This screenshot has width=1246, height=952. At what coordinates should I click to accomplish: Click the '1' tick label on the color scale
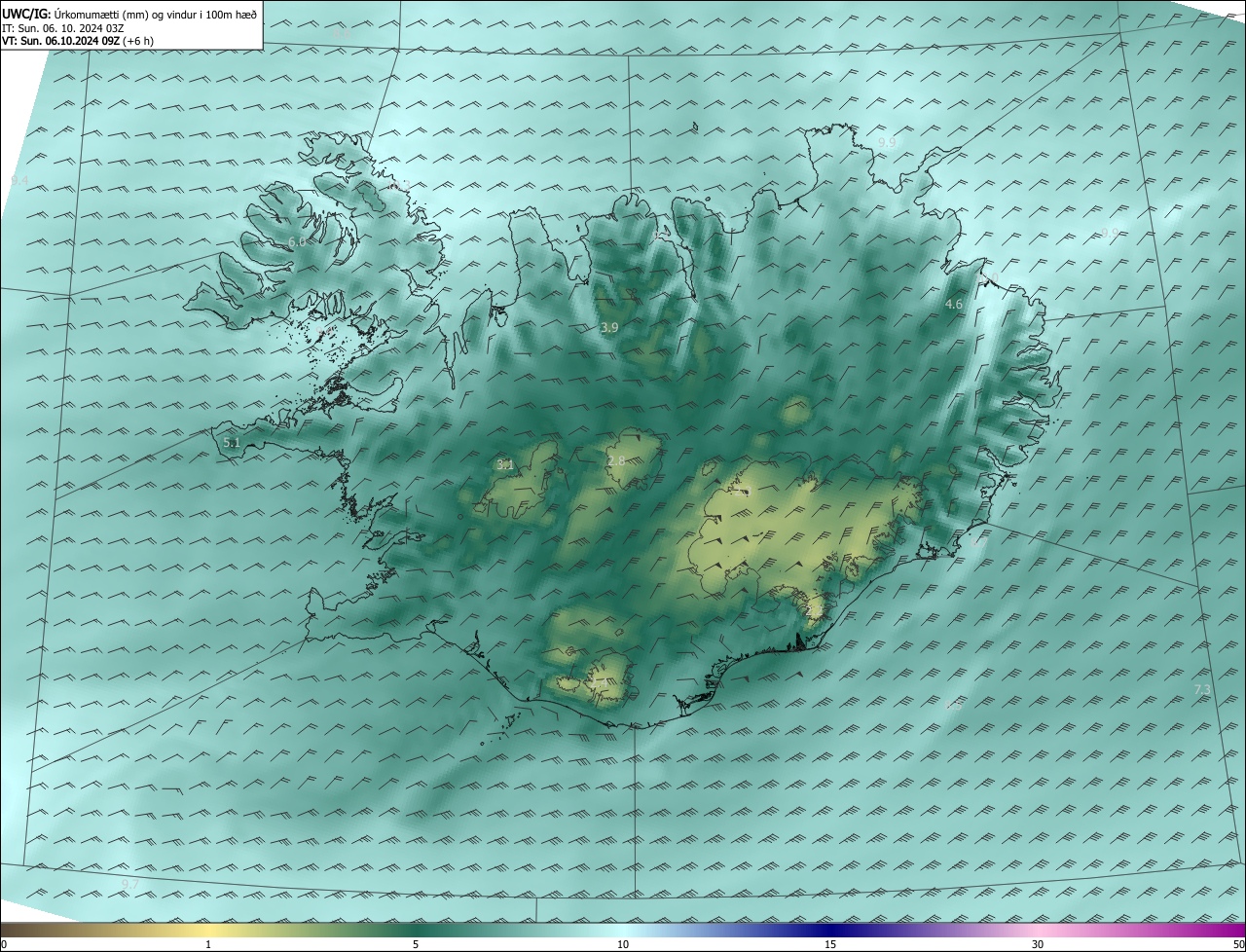208,944
